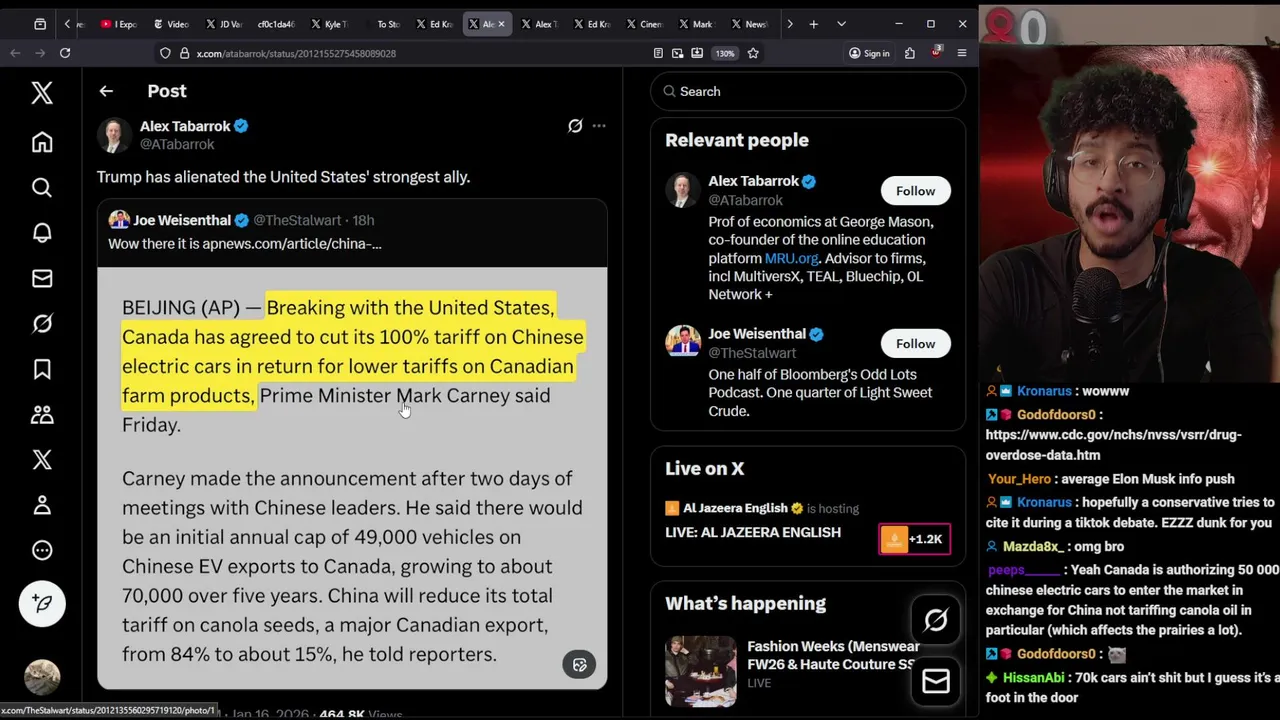The image size is (1280, 720).
Task: Follow Joe Weisenthal
Action: pos(915,344)
